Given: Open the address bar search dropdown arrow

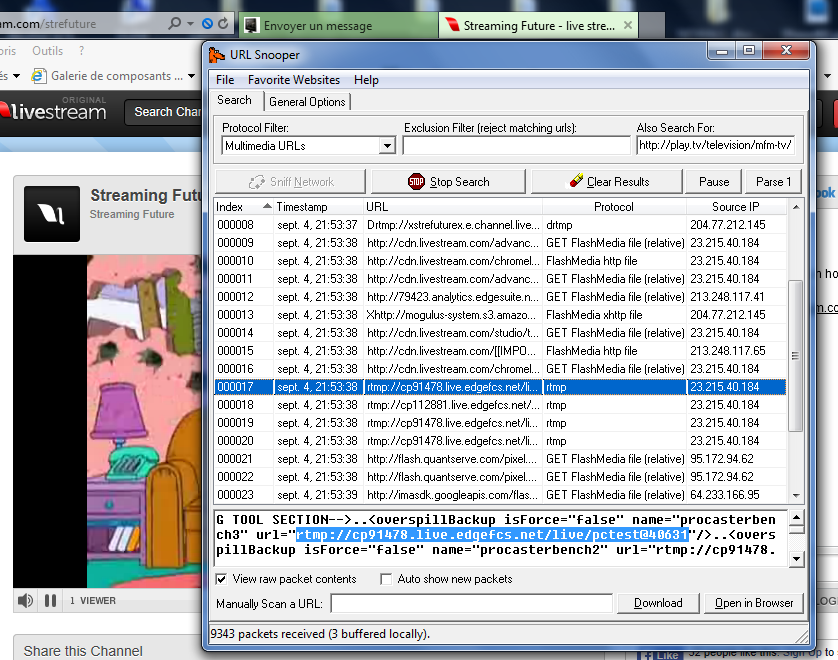Looking at the screenshot, I should click(190, 24).
